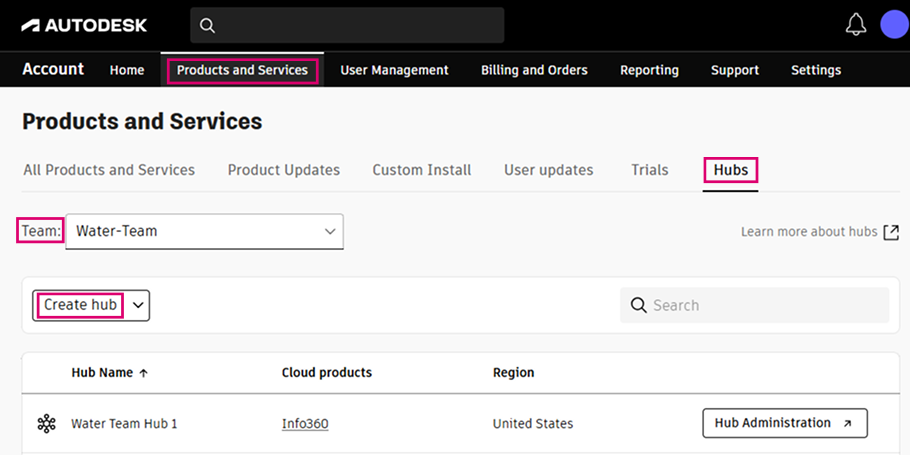Sort by Hub Name arrow

(x=143, y=373)
